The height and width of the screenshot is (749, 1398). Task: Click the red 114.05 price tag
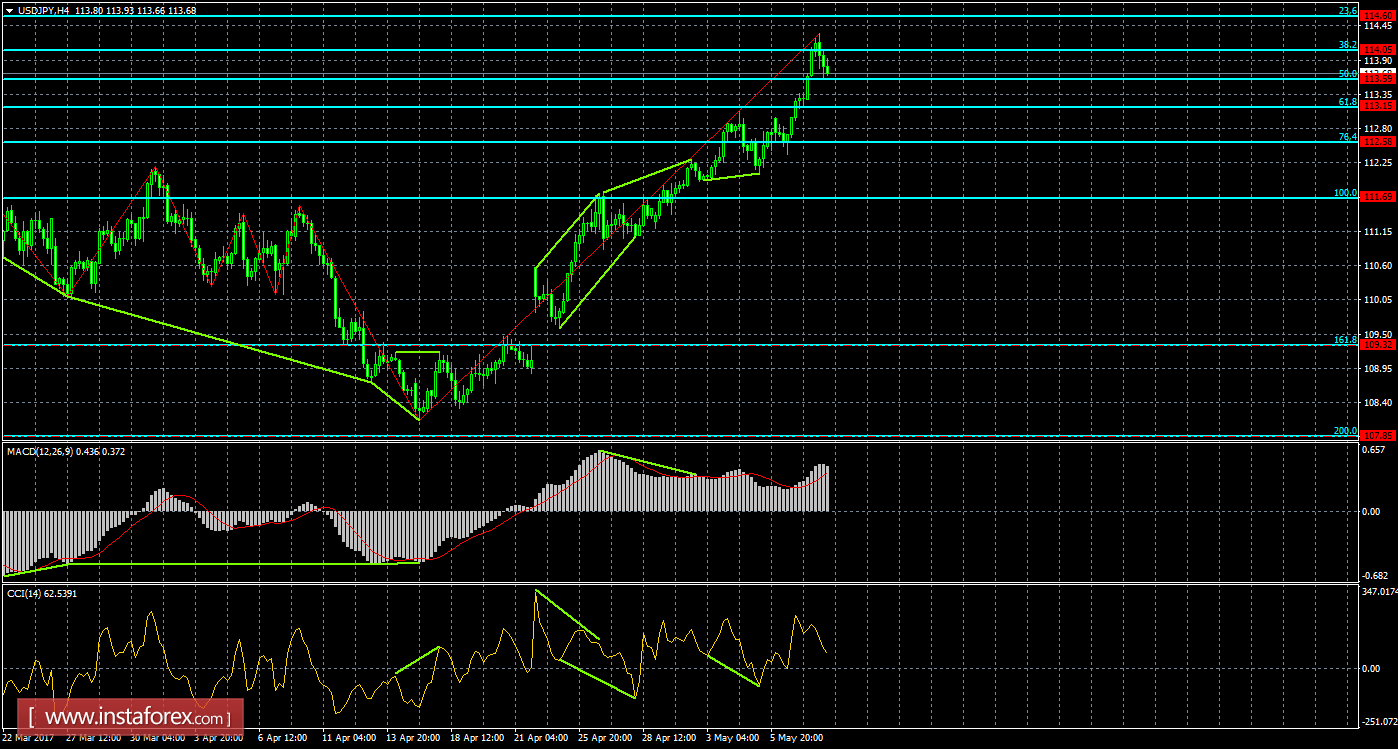click(1379, 49)
